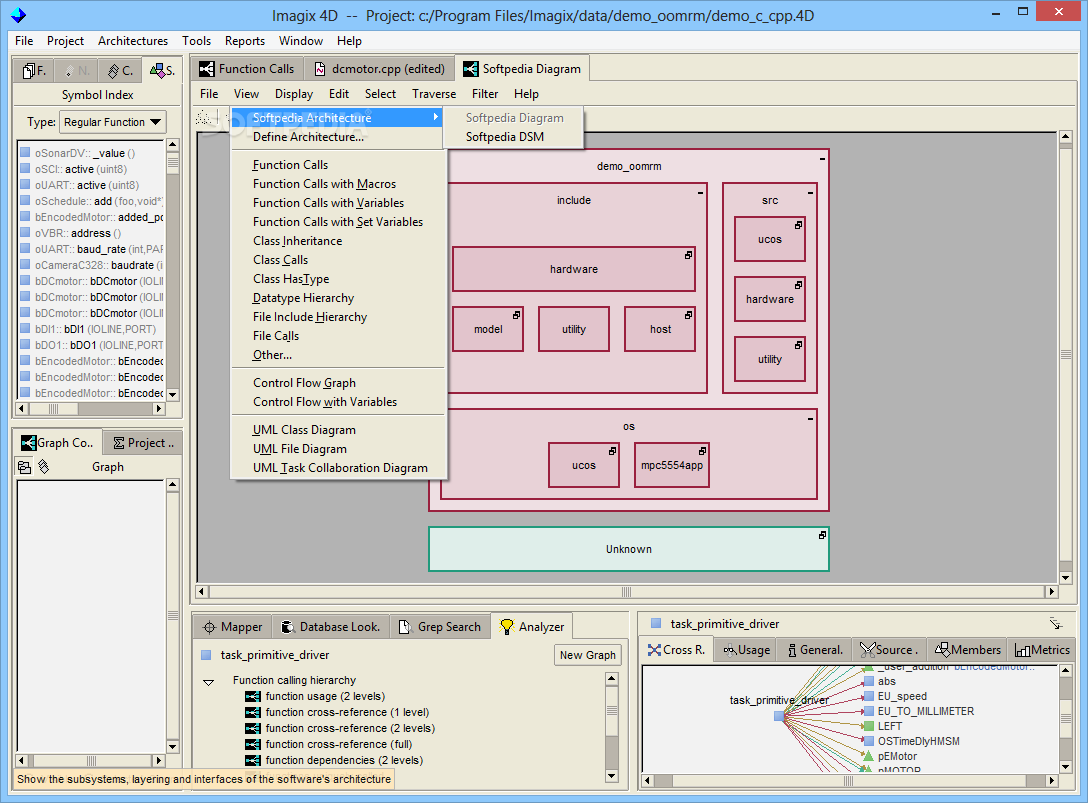Viewport: 1088px width, 803px height.
Task: Open the Symbols tab icon labeled S.
Action: point(158,70)
